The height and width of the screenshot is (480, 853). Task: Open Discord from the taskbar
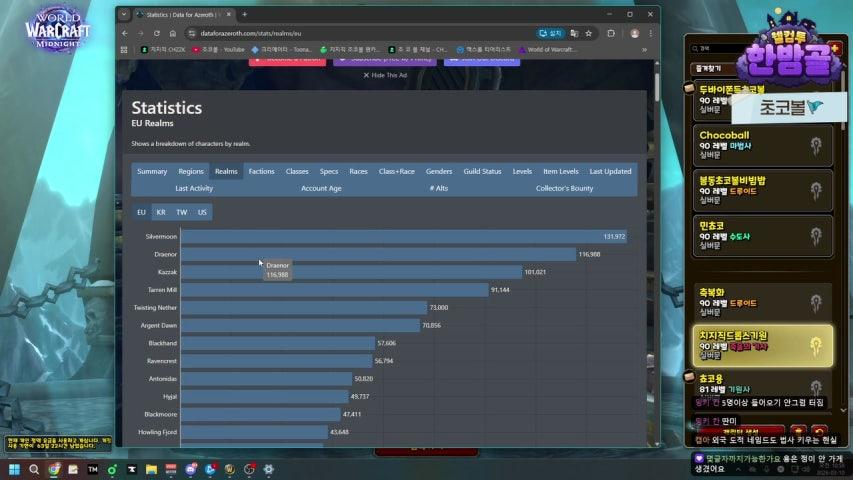click(190, 469)
